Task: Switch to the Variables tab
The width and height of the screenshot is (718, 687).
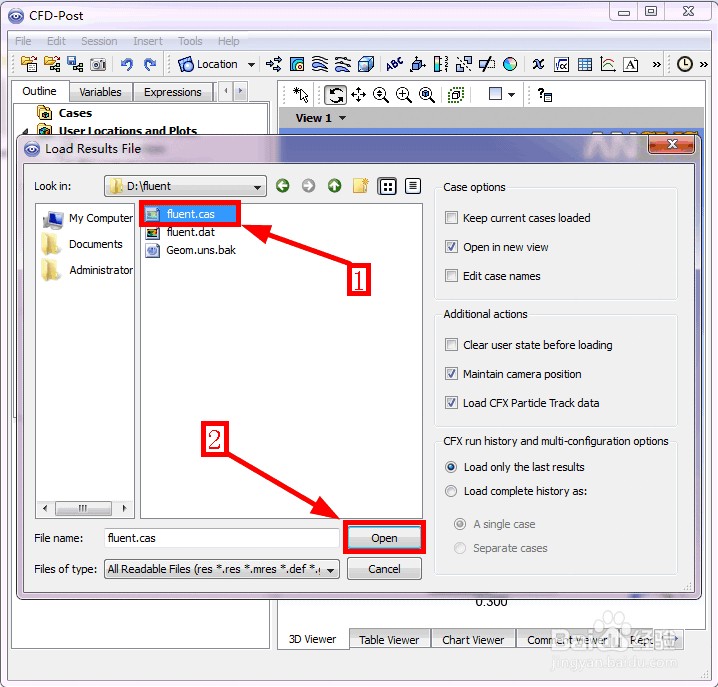Action: [100, 92]
